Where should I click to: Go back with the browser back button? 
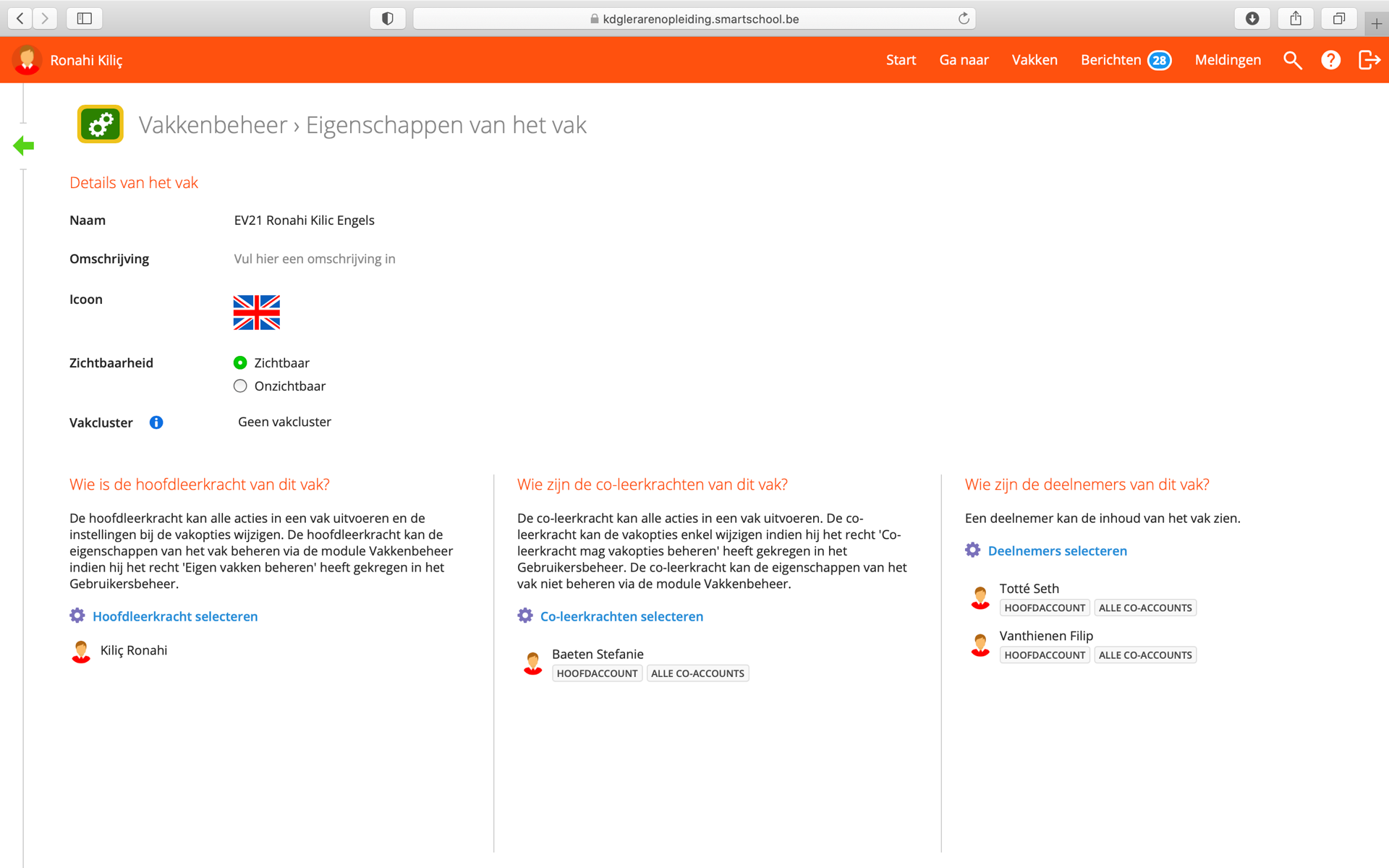21,18
